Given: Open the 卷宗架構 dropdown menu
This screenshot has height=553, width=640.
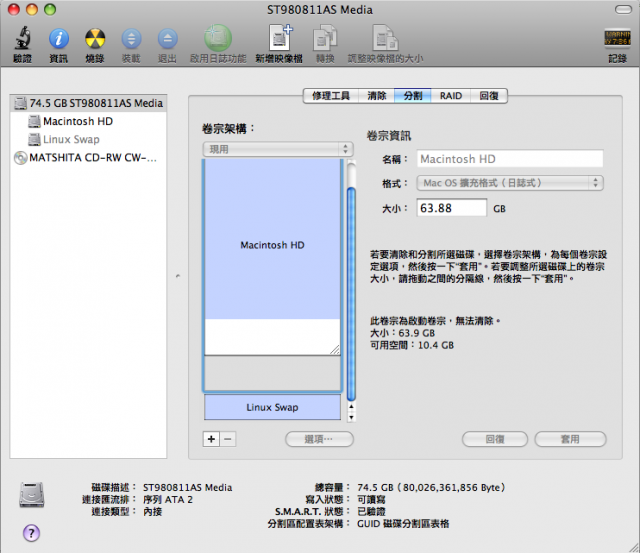Looking at the screenshot, I should point(277,148).
